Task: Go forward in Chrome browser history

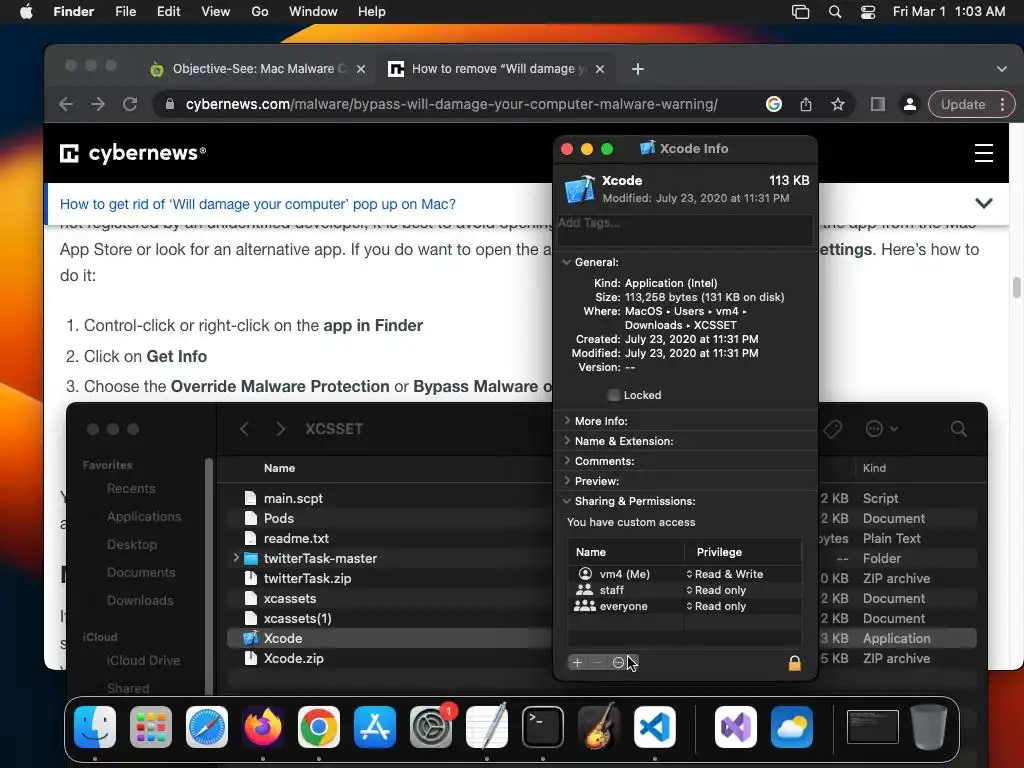Action: click(x=98, y=104)
